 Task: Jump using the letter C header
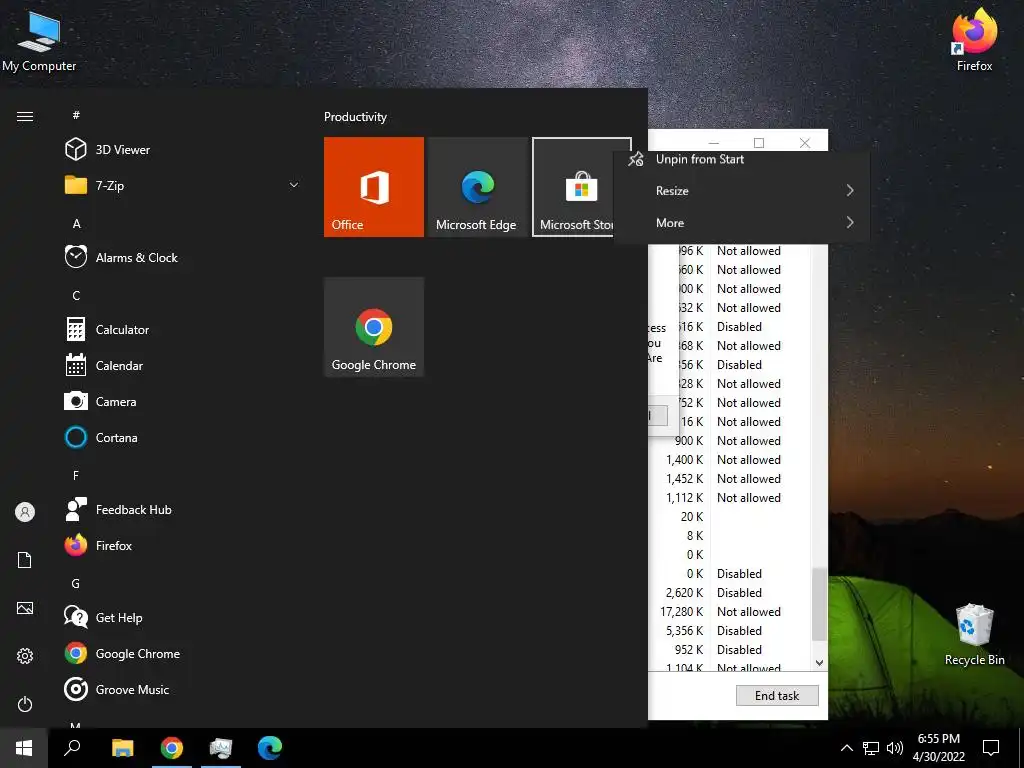[x=76, y=296]
